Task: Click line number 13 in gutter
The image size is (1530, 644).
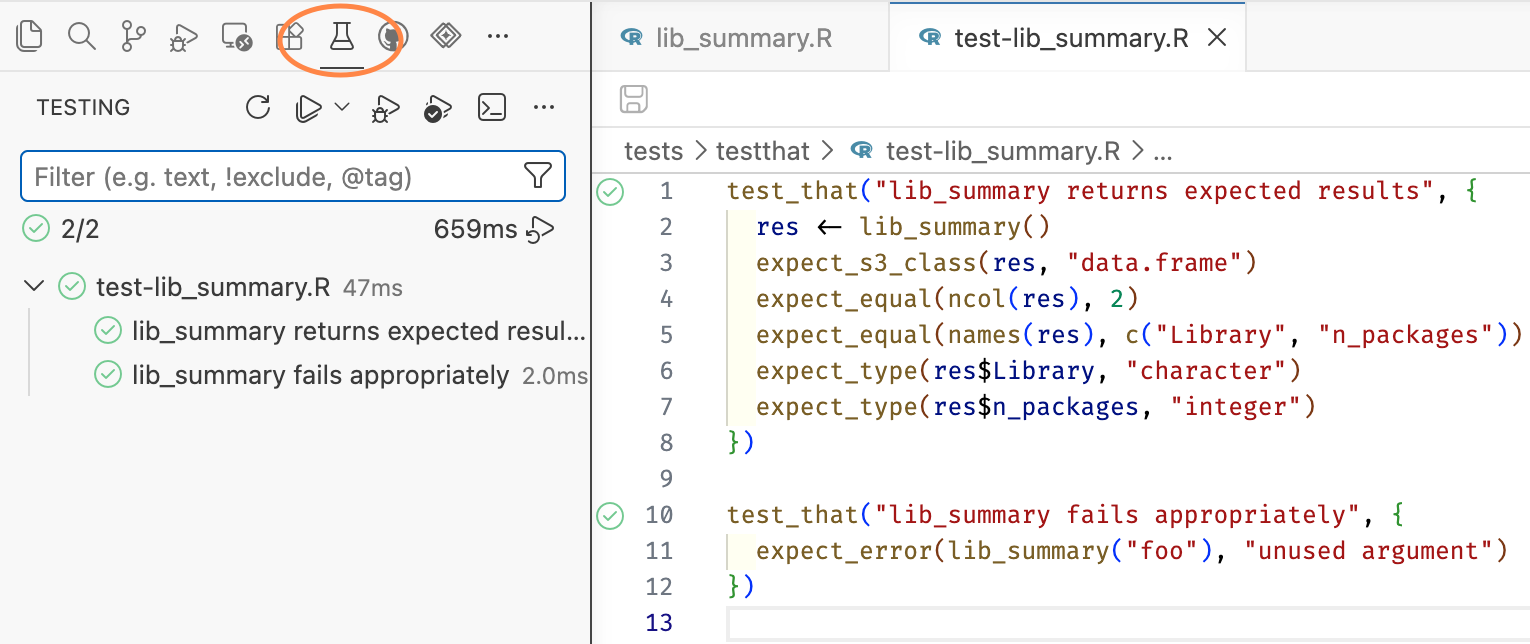Action: click(x=660, y=623)
